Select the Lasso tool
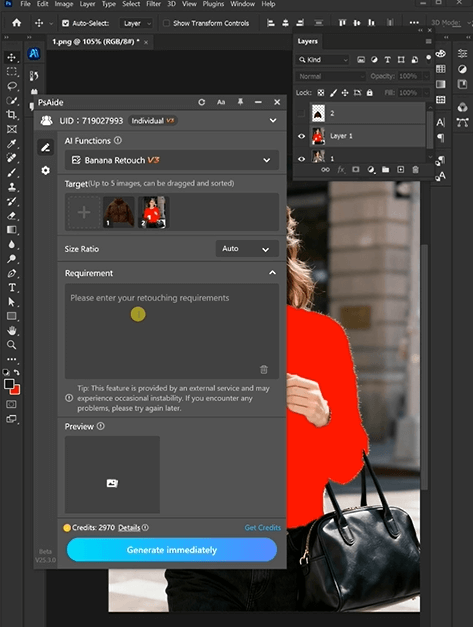This screenshot has width=473, height=627. click(x=12, y=86)
